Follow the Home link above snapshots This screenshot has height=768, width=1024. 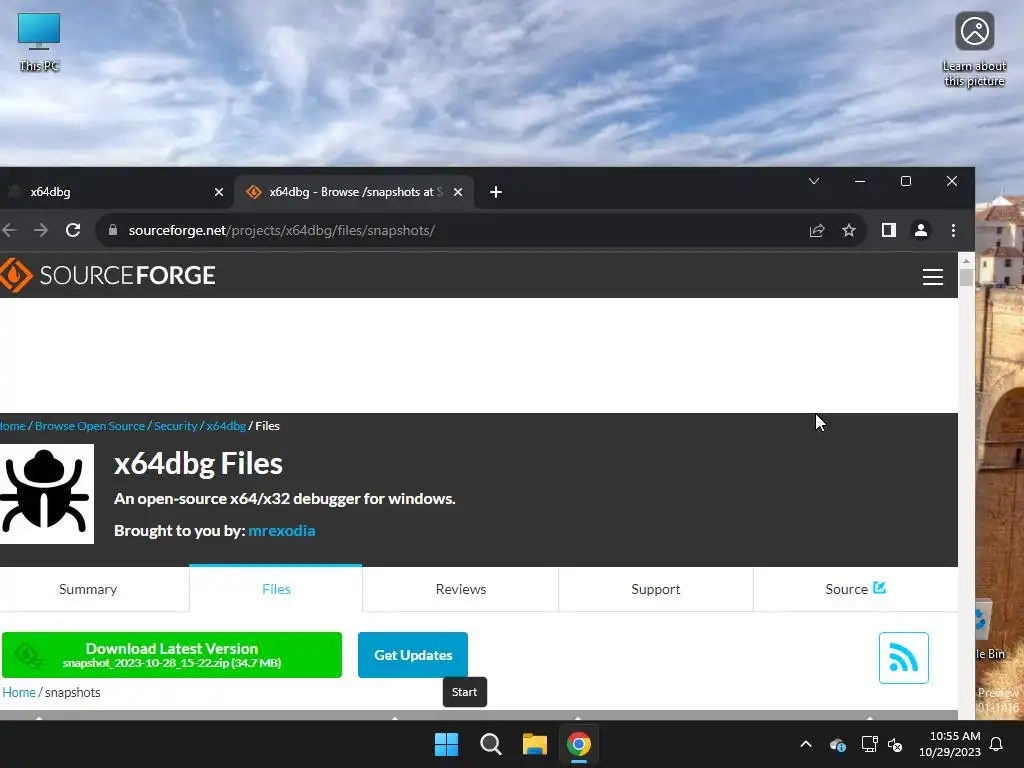coord(19,692)
